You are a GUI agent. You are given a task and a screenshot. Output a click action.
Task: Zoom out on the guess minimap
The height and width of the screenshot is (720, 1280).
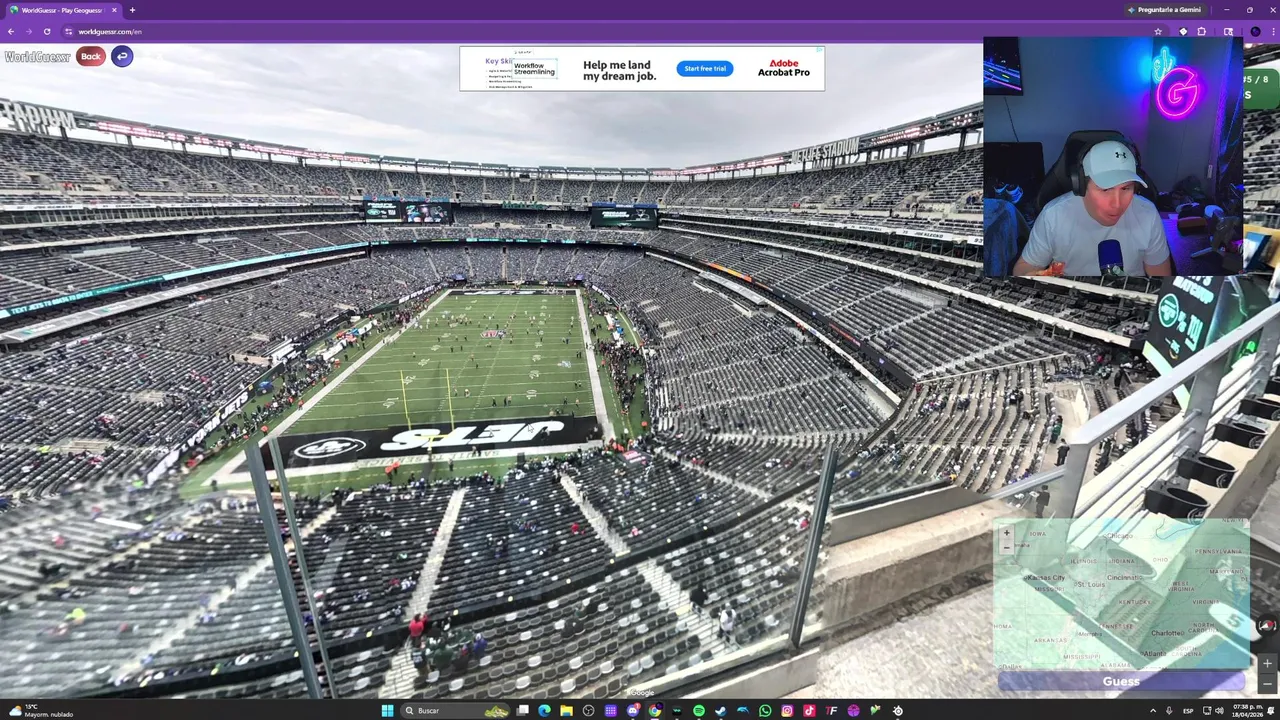point(1007,547)
